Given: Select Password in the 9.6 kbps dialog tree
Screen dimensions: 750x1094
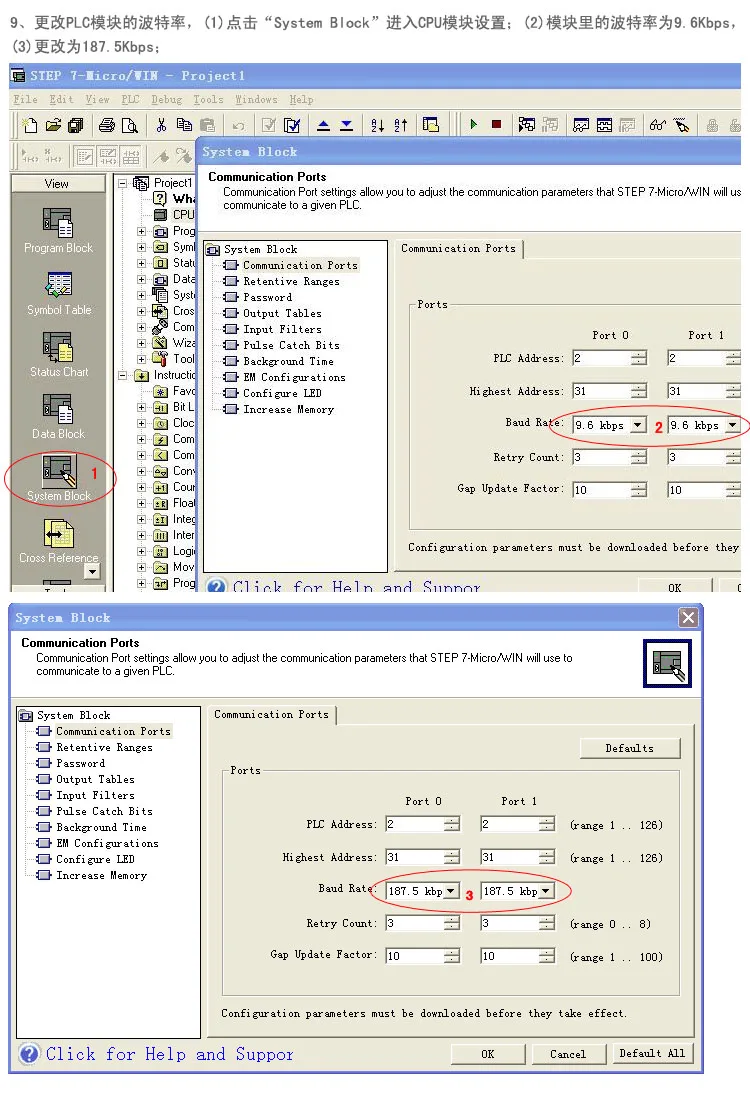Looking at the screenshot, I should click(x=267, y=297).
